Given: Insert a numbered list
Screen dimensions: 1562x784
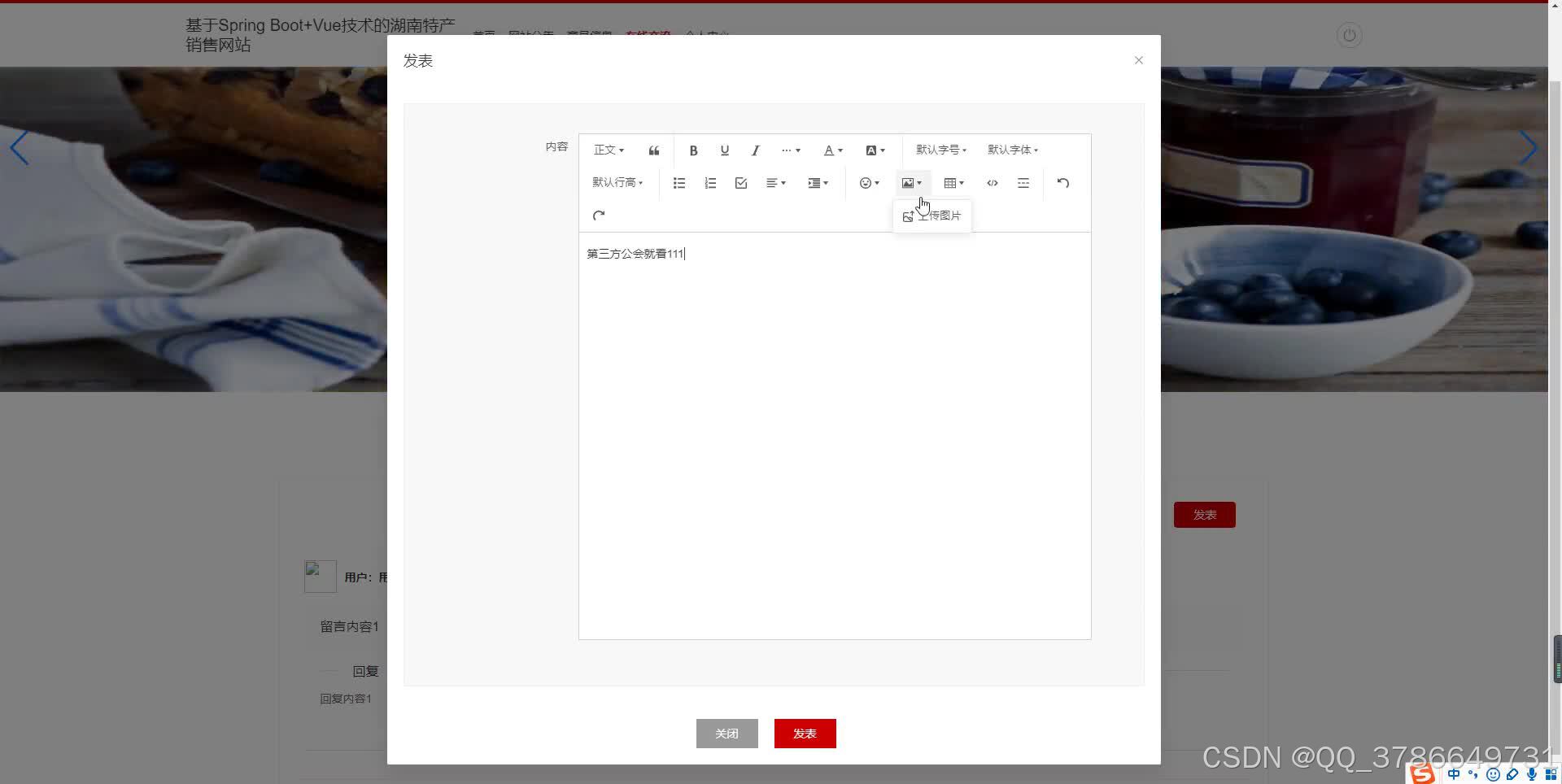Looking at the screenshot, I should click(x=710, y=183).
